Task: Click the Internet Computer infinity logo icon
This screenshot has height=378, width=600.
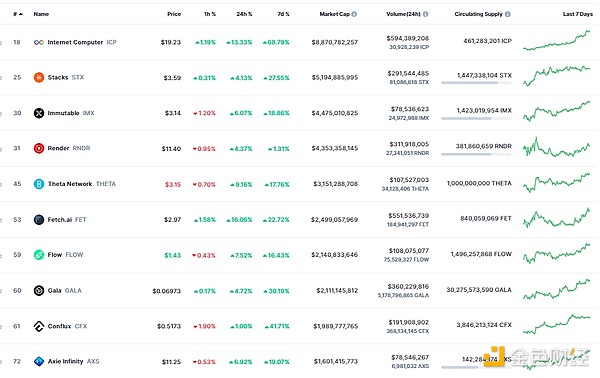Action: point(39,42)
